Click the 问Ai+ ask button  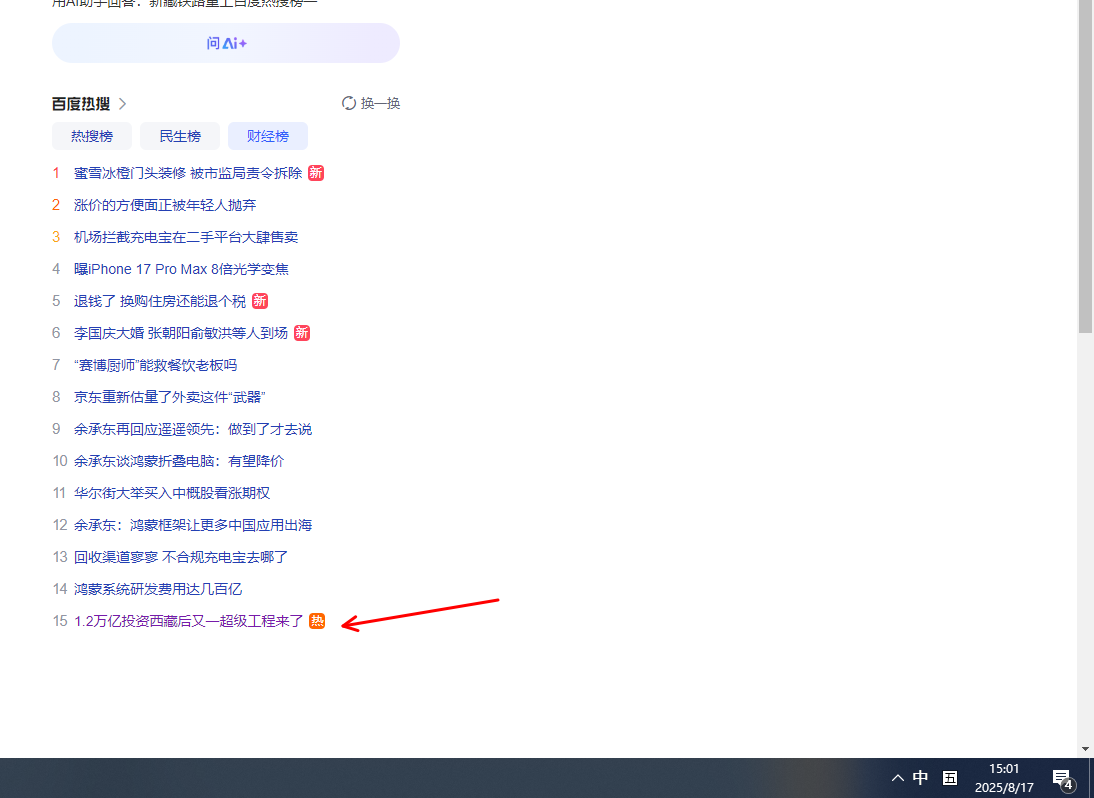[x=225, y=43]
